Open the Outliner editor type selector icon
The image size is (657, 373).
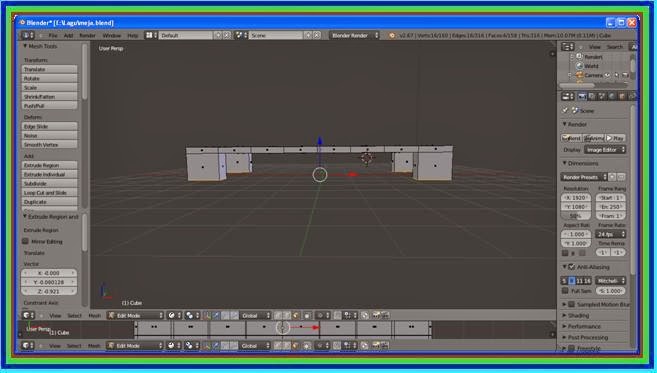pos(568,47)
